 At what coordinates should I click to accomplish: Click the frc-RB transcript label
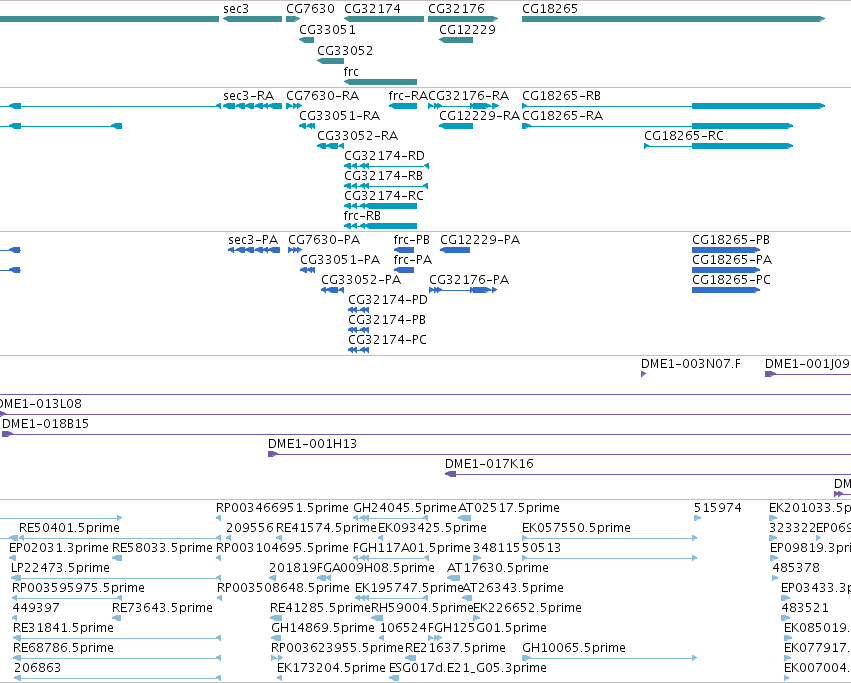(x=363, y=216)
